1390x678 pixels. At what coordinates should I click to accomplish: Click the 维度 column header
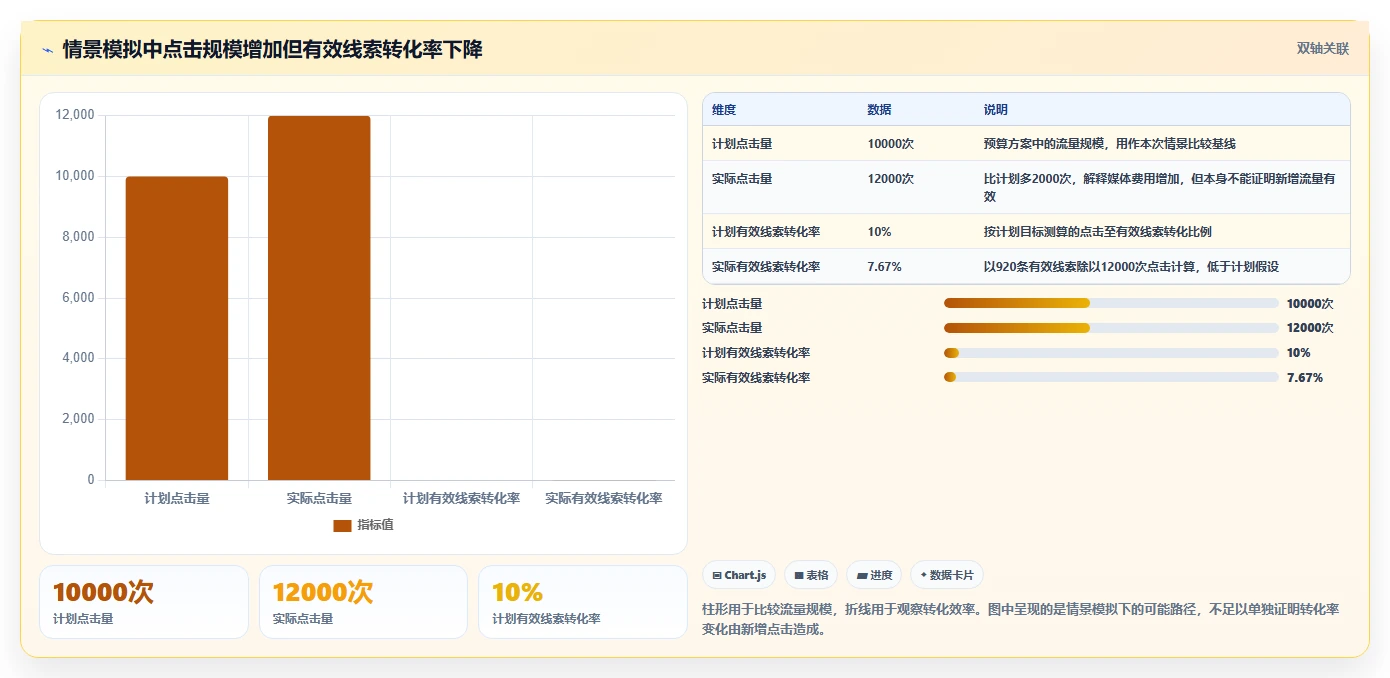tap(724, 110)
